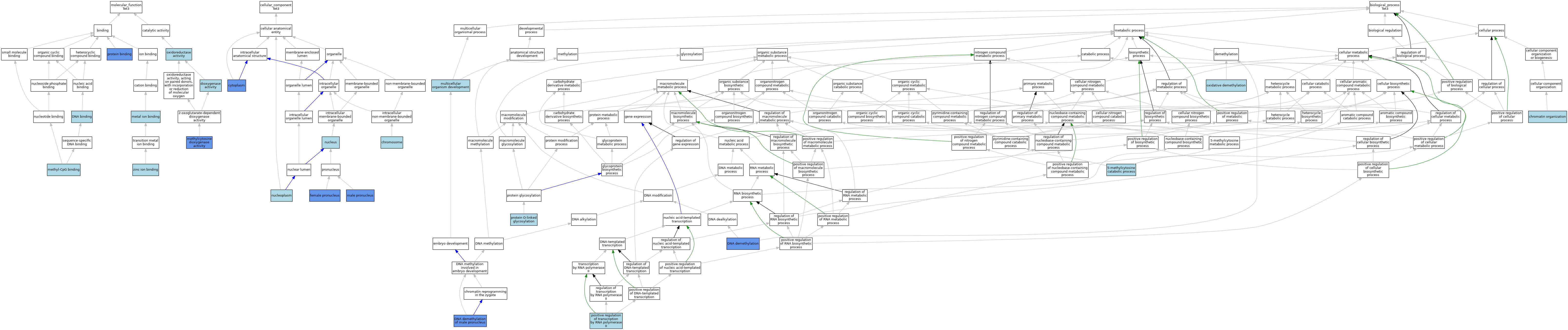
Task: Select the 'male pronucleus' node
Action: point(360,196)
